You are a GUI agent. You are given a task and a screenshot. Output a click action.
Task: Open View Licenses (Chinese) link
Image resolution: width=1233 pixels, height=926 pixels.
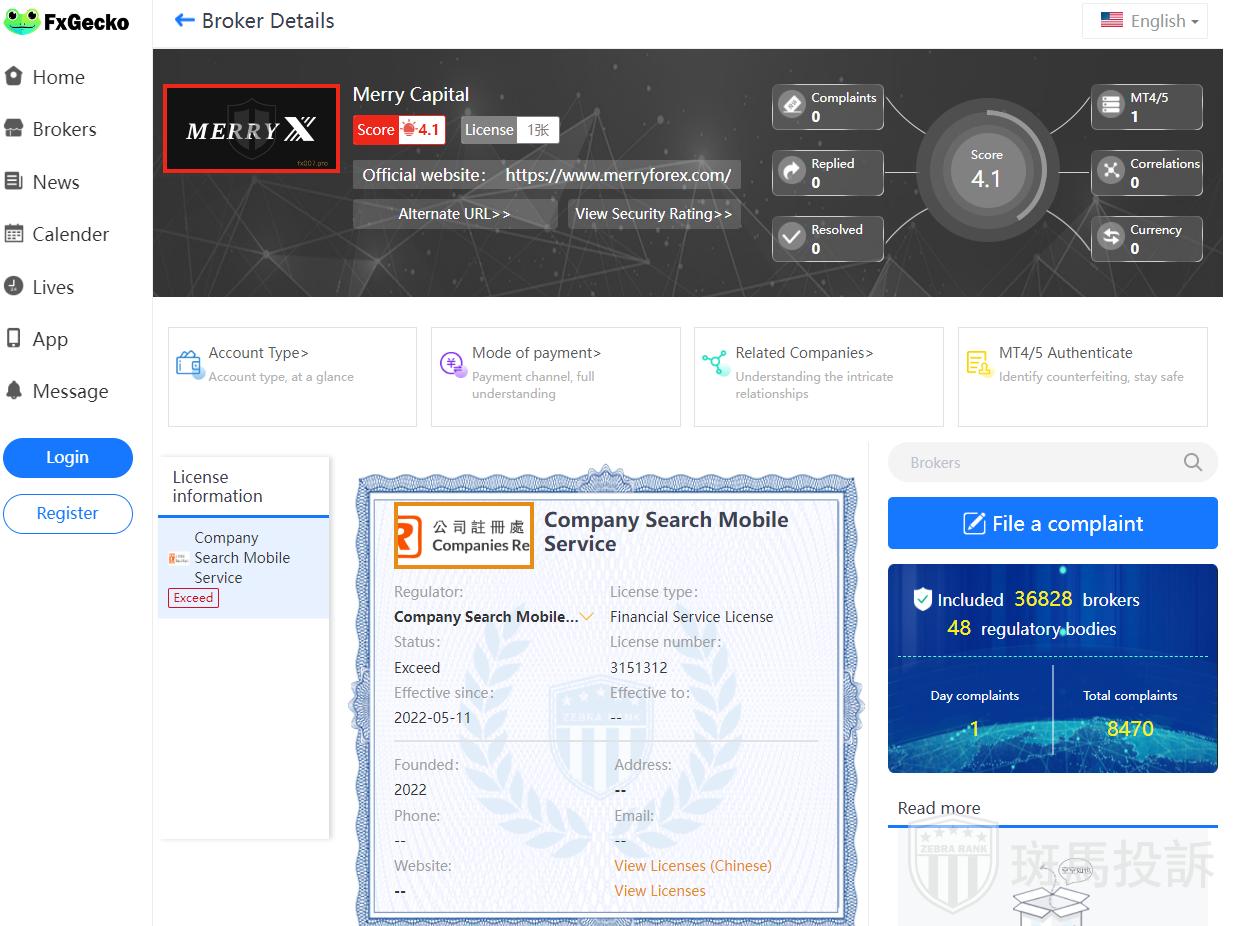tap(692, 866)
